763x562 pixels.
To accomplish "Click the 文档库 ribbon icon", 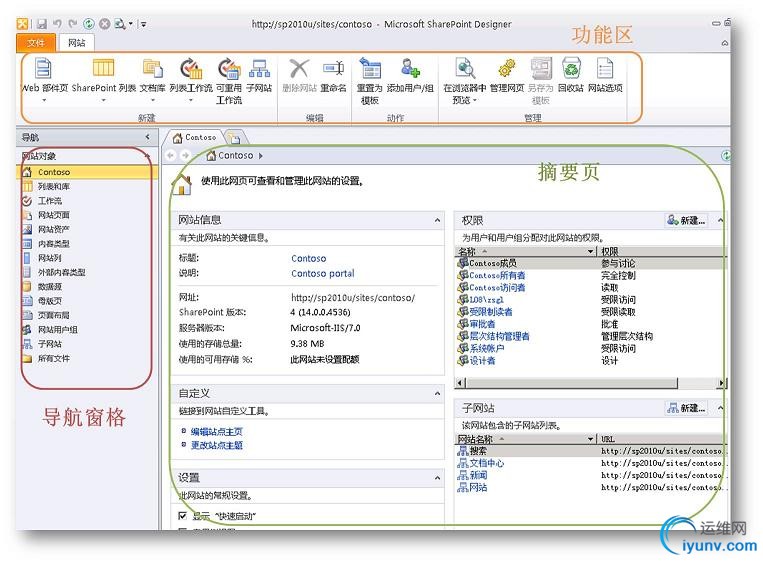I will [153, 68].
